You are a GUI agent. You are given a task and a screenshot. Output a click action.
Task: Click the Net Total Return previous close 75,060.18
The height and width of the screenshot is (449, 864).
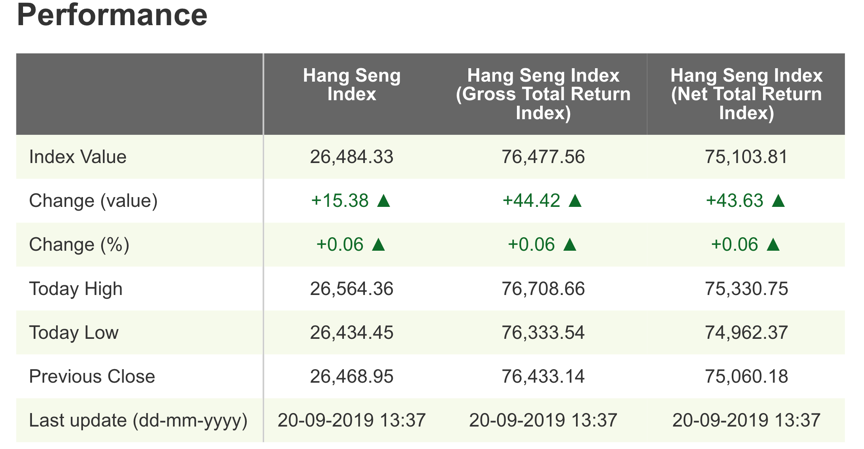(746, 377)
